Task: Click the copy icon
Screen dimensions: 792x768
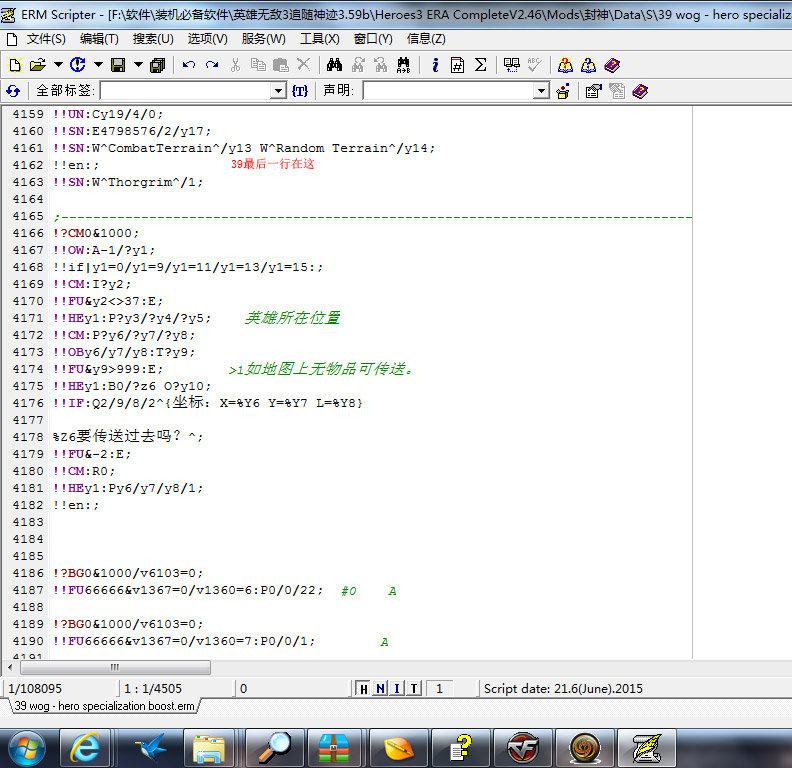Action: click(x=258, y=65)
